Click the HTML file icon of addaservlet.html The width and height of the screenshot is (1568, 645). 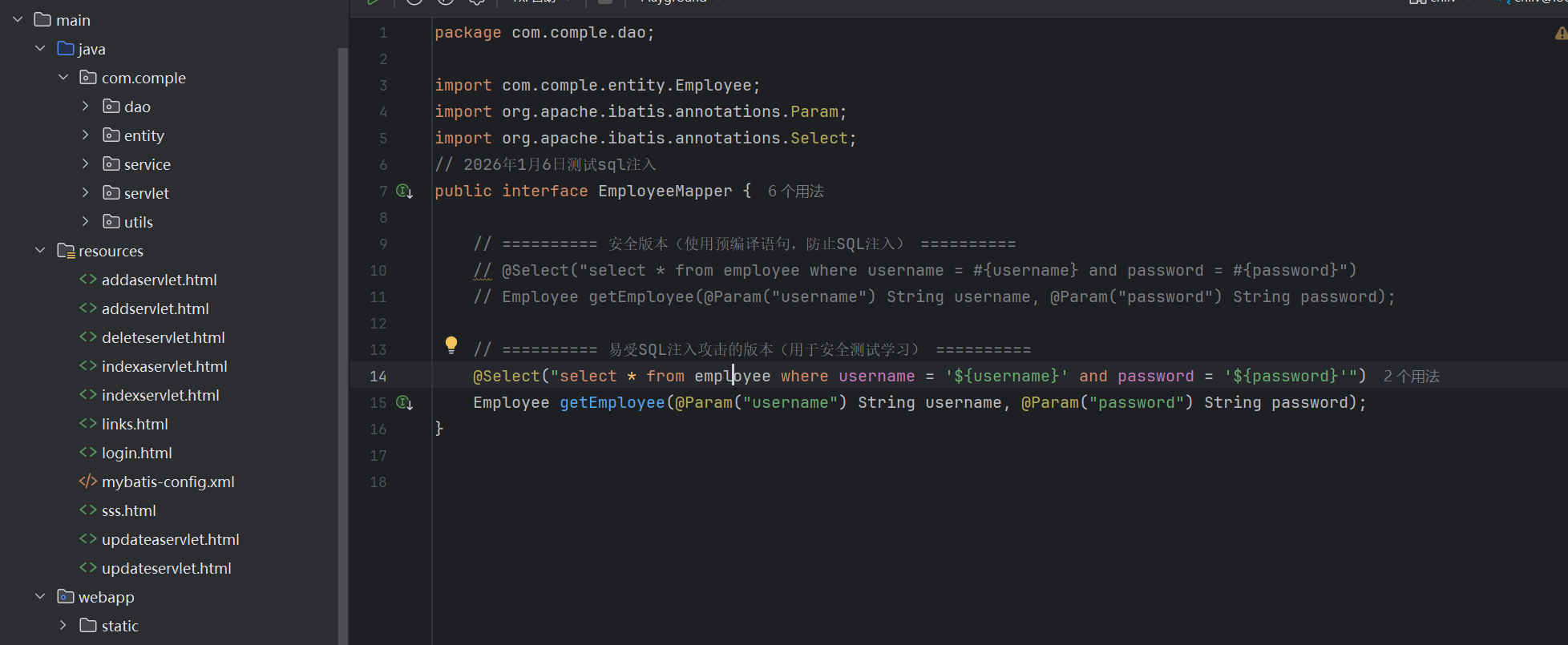click(88, 280)
